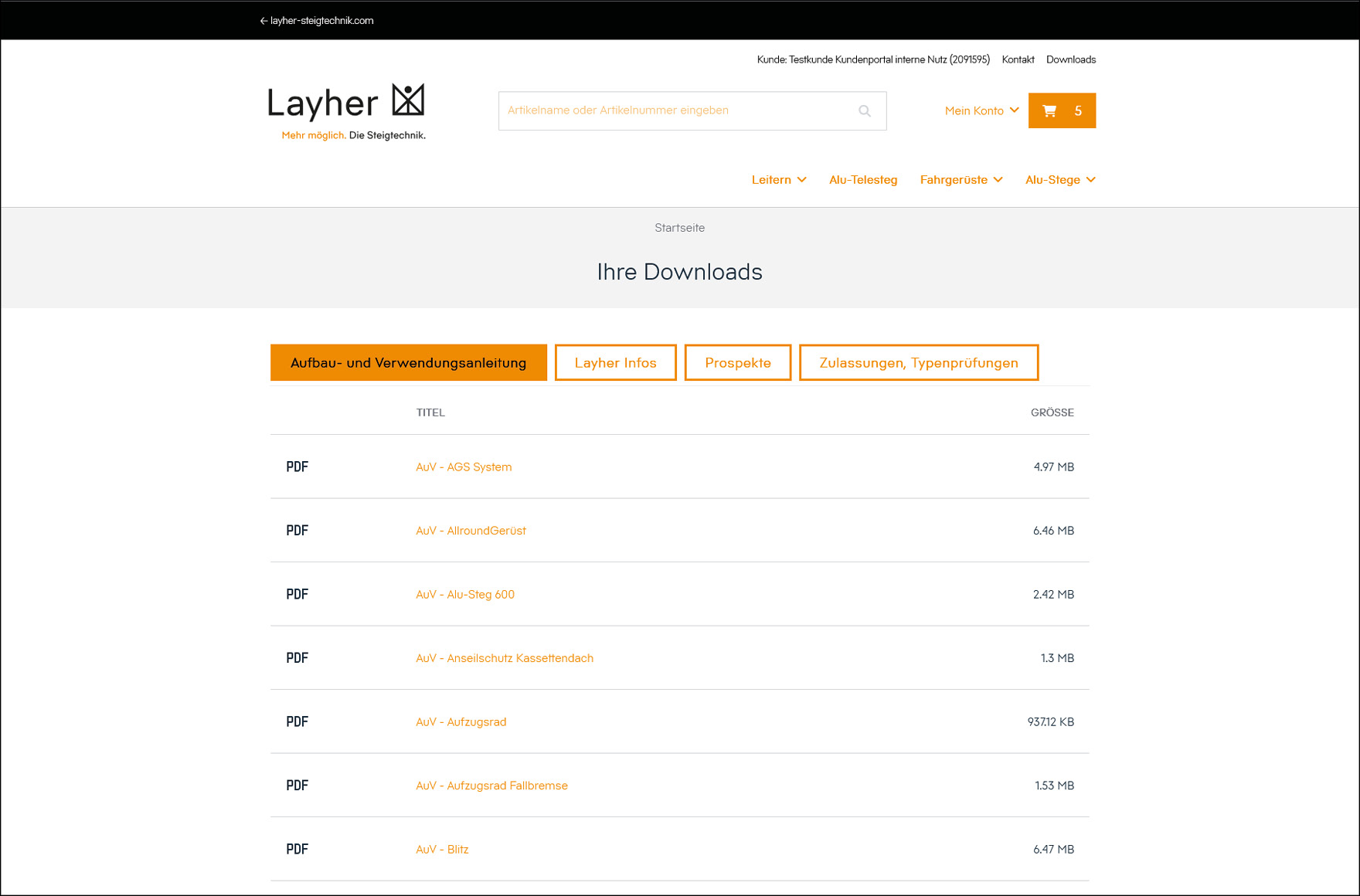Click the PDF icon for AuV - Blitz

tap(297, 849)
